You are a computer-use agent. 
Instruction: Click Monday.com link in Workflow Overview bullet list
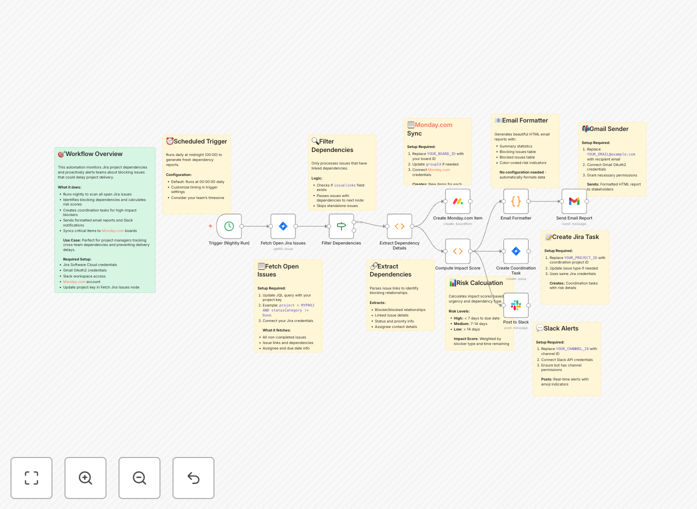coord(112,231)
